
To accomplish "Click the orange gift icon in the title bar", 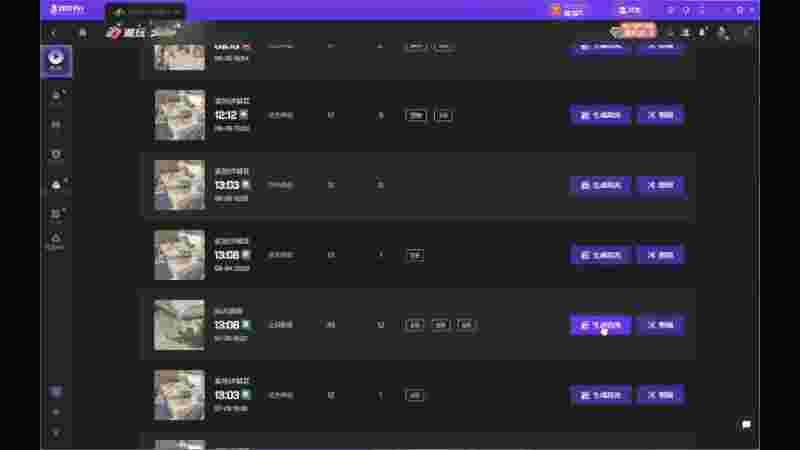I will [x=556, y=10].
